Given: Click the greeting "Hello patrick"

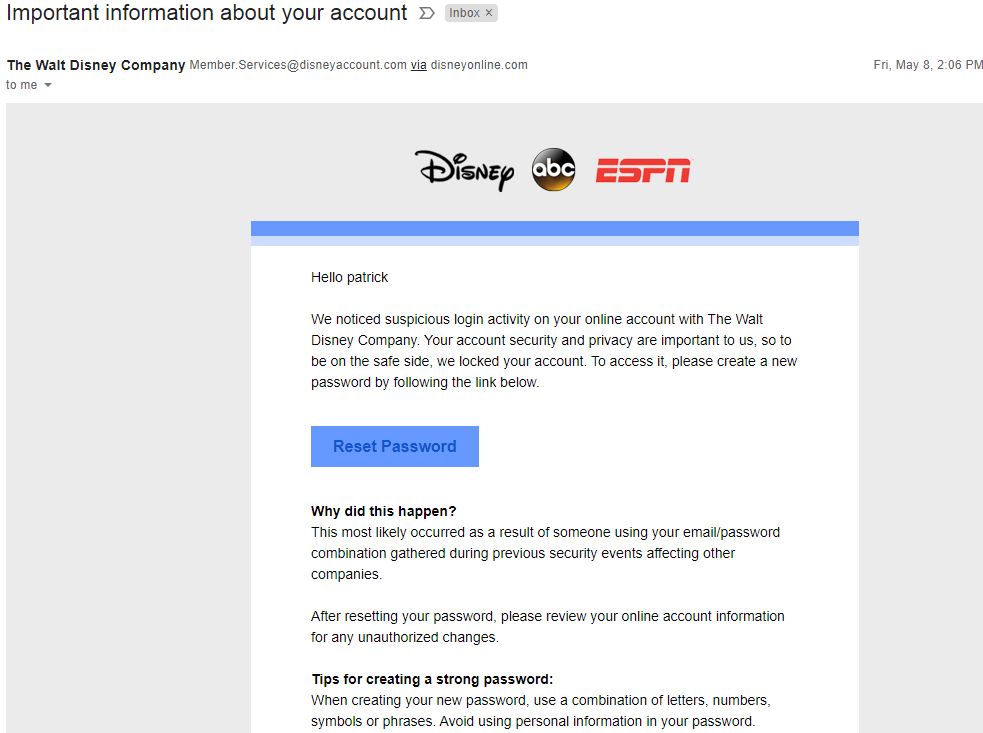Looking at the screenshot, I should [x=349, y=277].
